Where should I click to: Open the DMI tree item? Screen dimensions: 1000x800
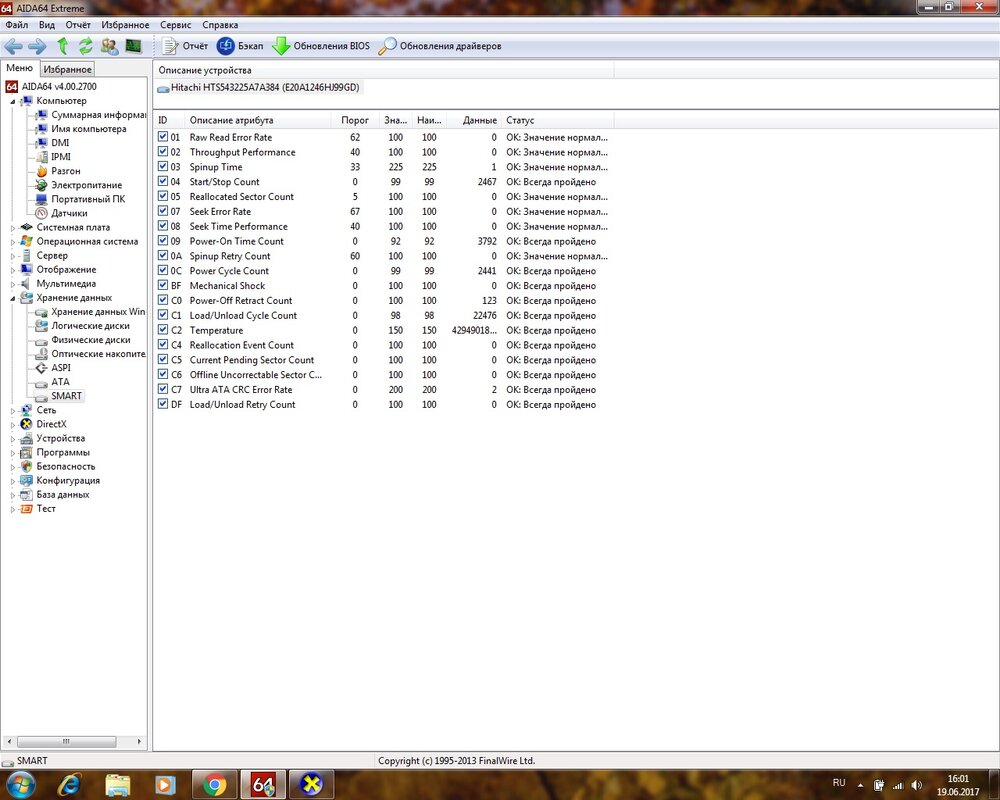[60, 143]
